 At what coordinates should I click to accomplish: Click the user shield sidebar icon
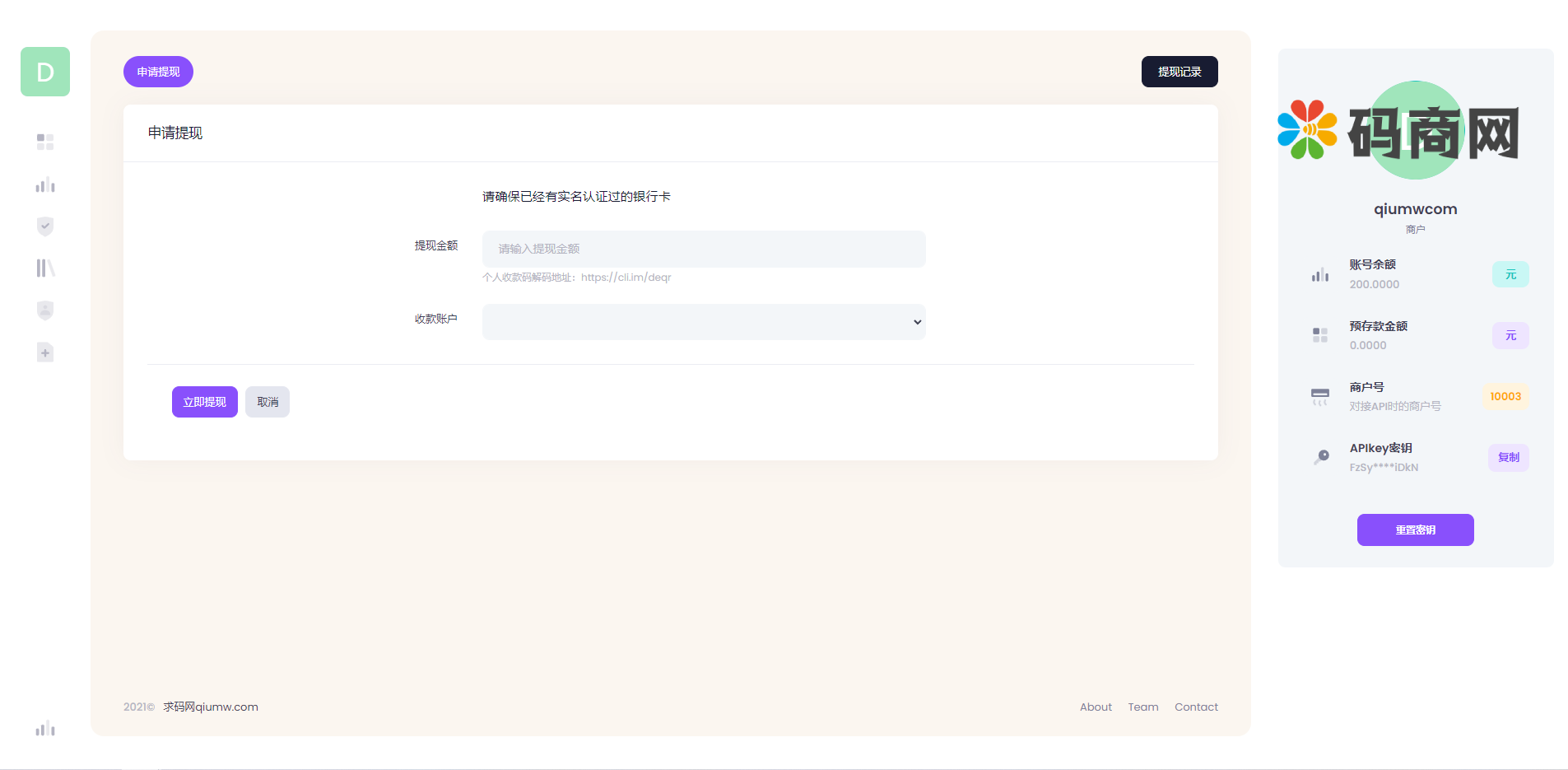[45, 310]
